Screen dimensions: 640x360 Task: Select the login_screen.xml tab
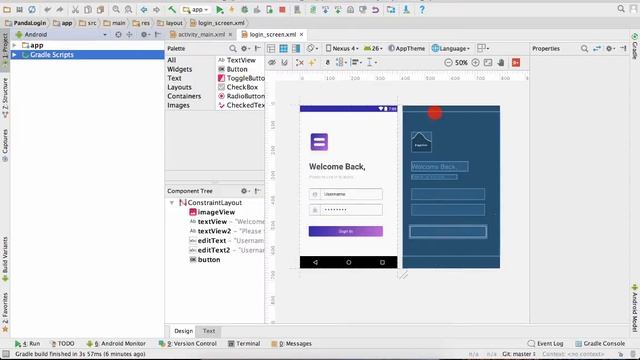tap(273, 35)
